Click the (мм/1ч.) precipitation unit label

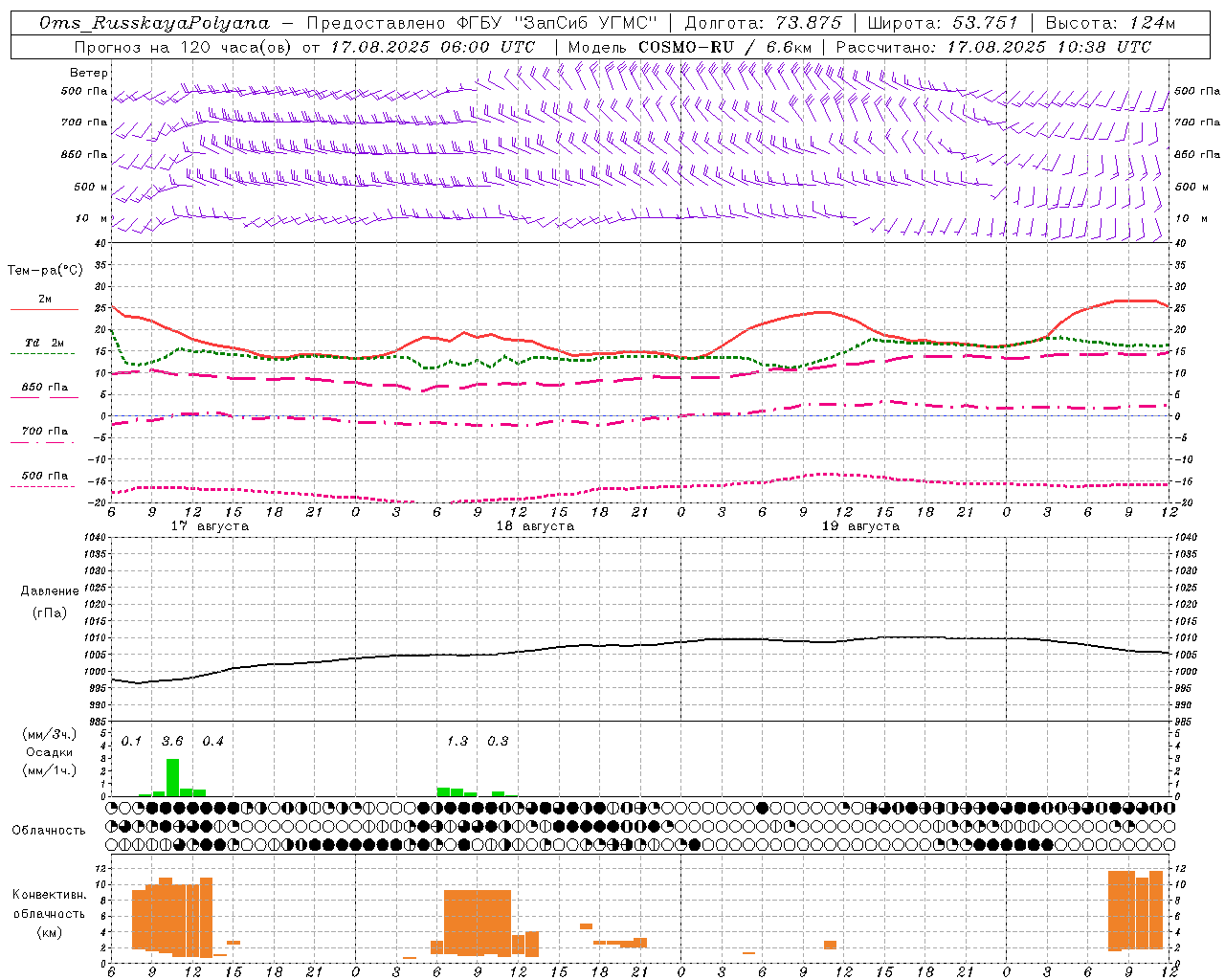click(50, 770)
